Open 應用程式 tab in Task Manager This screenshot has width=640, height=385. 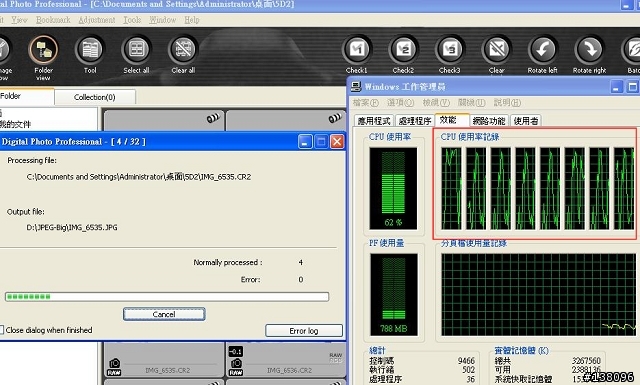coord(374,120)
